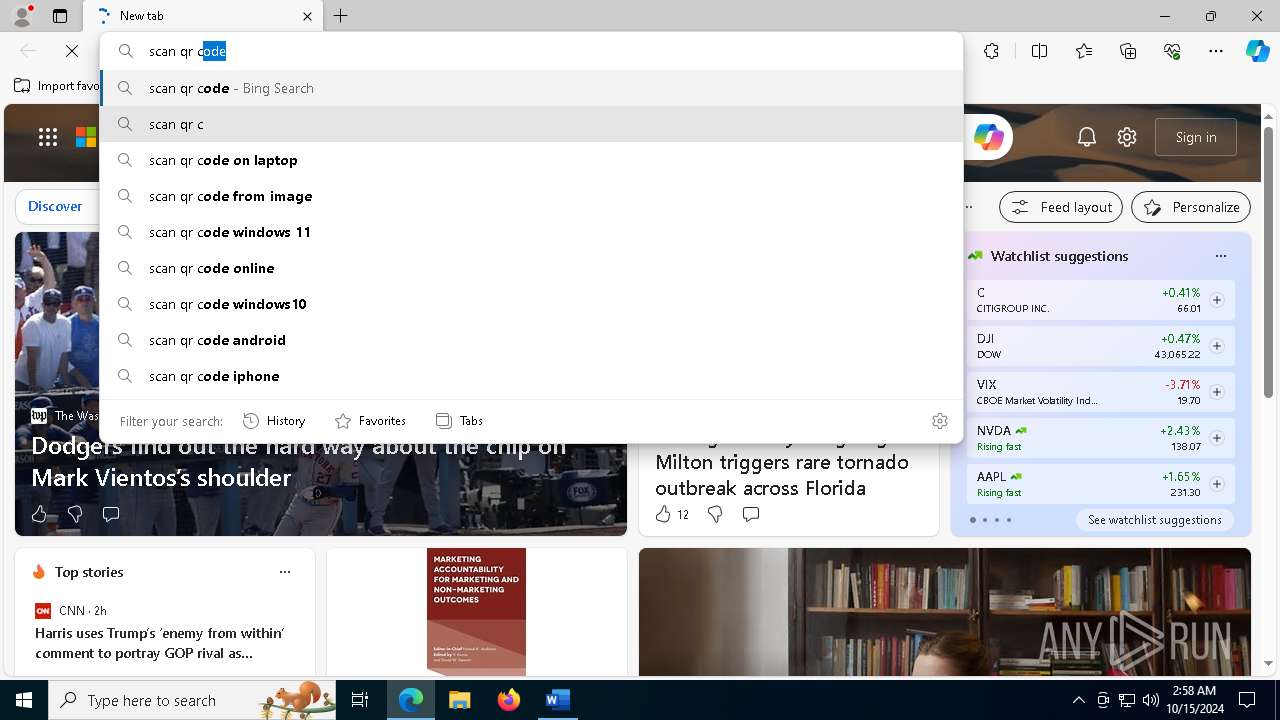
Task: Filter search by Favorites
Action: click(370, 421)
